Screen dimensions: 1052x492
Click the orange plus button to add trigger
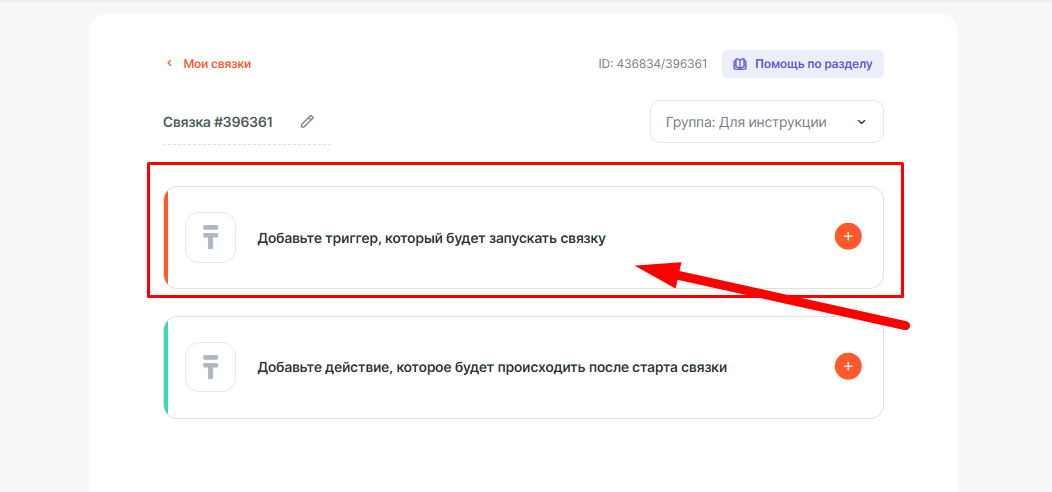pos(848,237)
